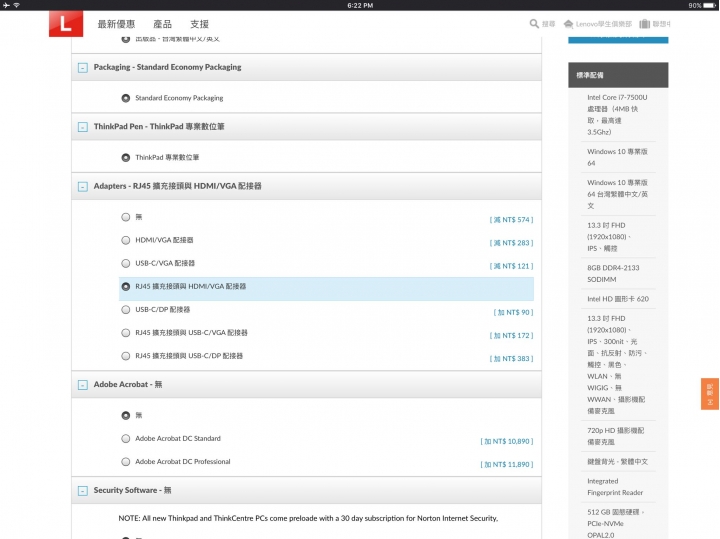Select RJ45 擴充接頭與 HDMI/VGA 配接器 option
Viewport: 720px width, 539px height.
click(125, 286)
